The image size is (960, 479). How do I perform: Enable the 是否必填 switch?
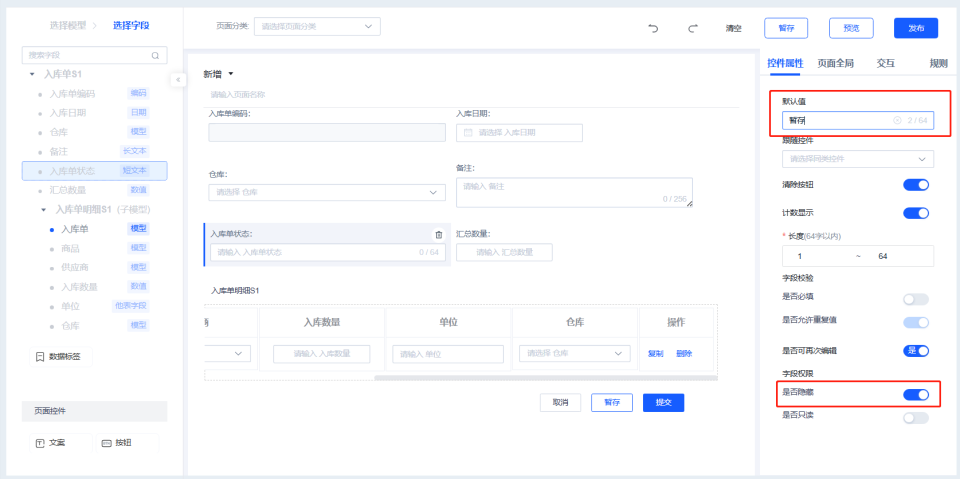(x=916, y=299)
